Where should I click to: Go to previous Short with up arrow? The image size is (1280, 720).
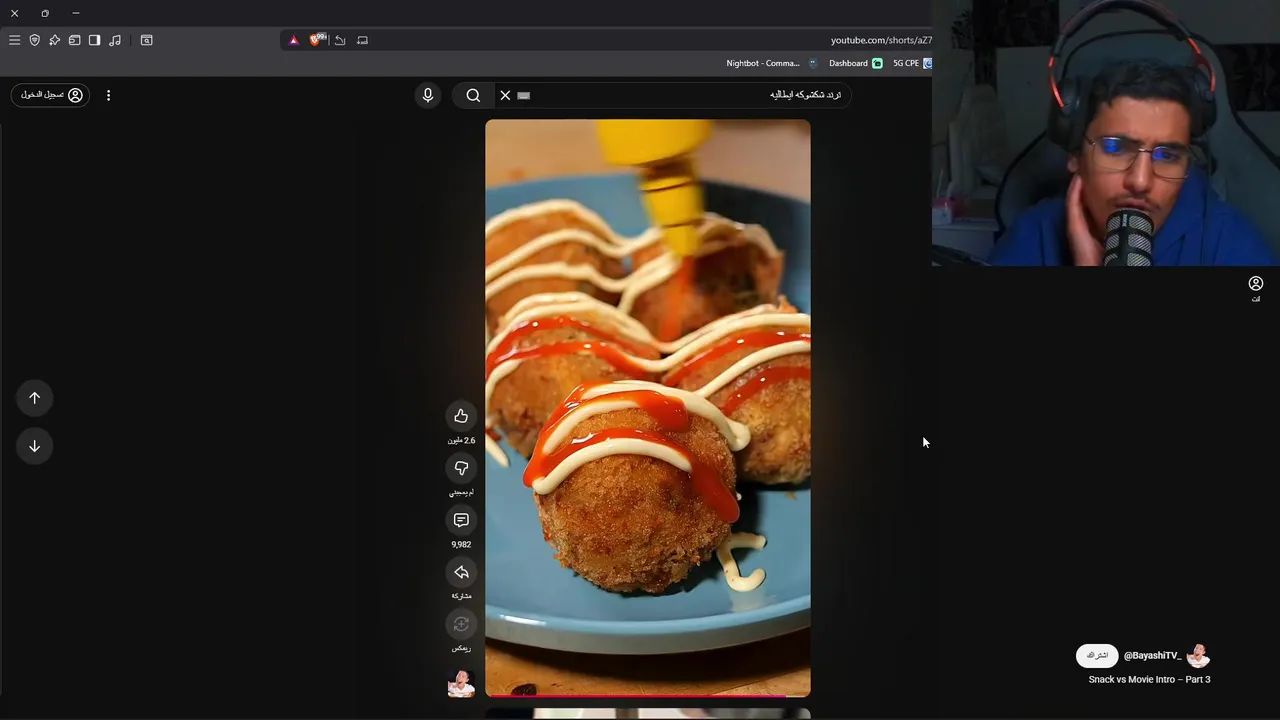(x=34, y=398)
